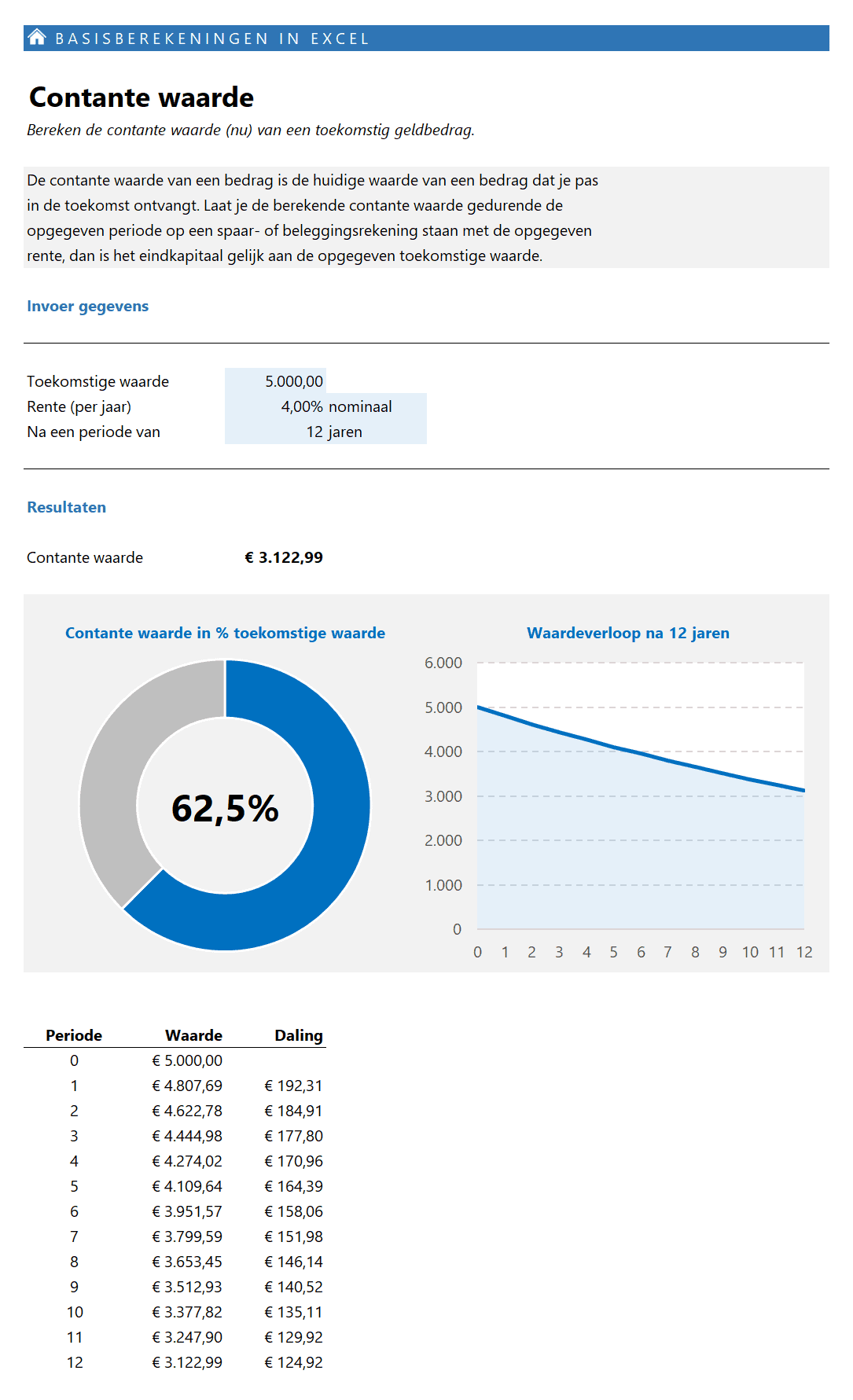Screen dimensions: 853x1400
Task: Select the 62,5% label inside the donut
Action: click(x=225, y=808)
